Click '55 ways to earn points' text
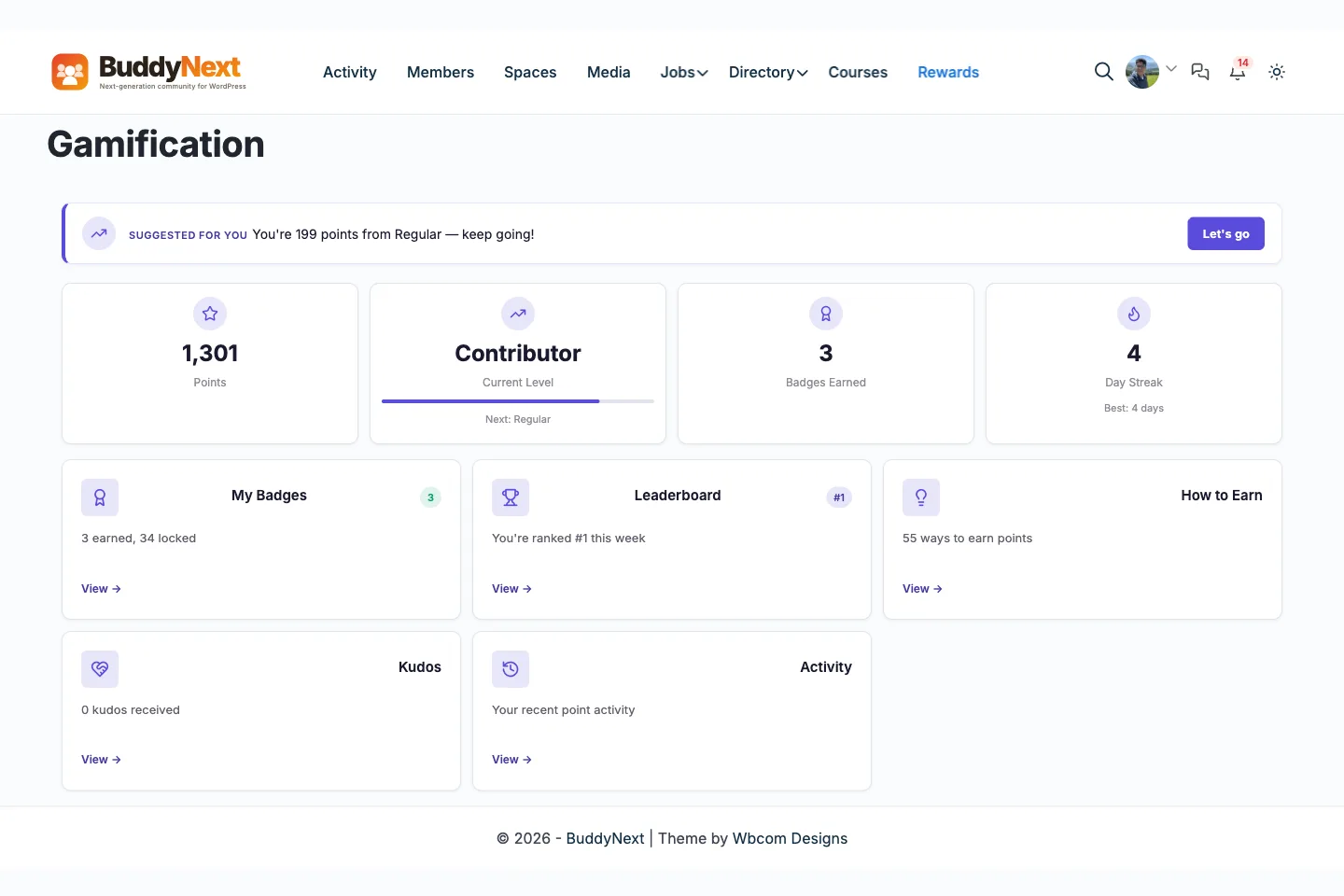Image resolution: width=1344 pixels, height=896 pixels. pos(967,539)
